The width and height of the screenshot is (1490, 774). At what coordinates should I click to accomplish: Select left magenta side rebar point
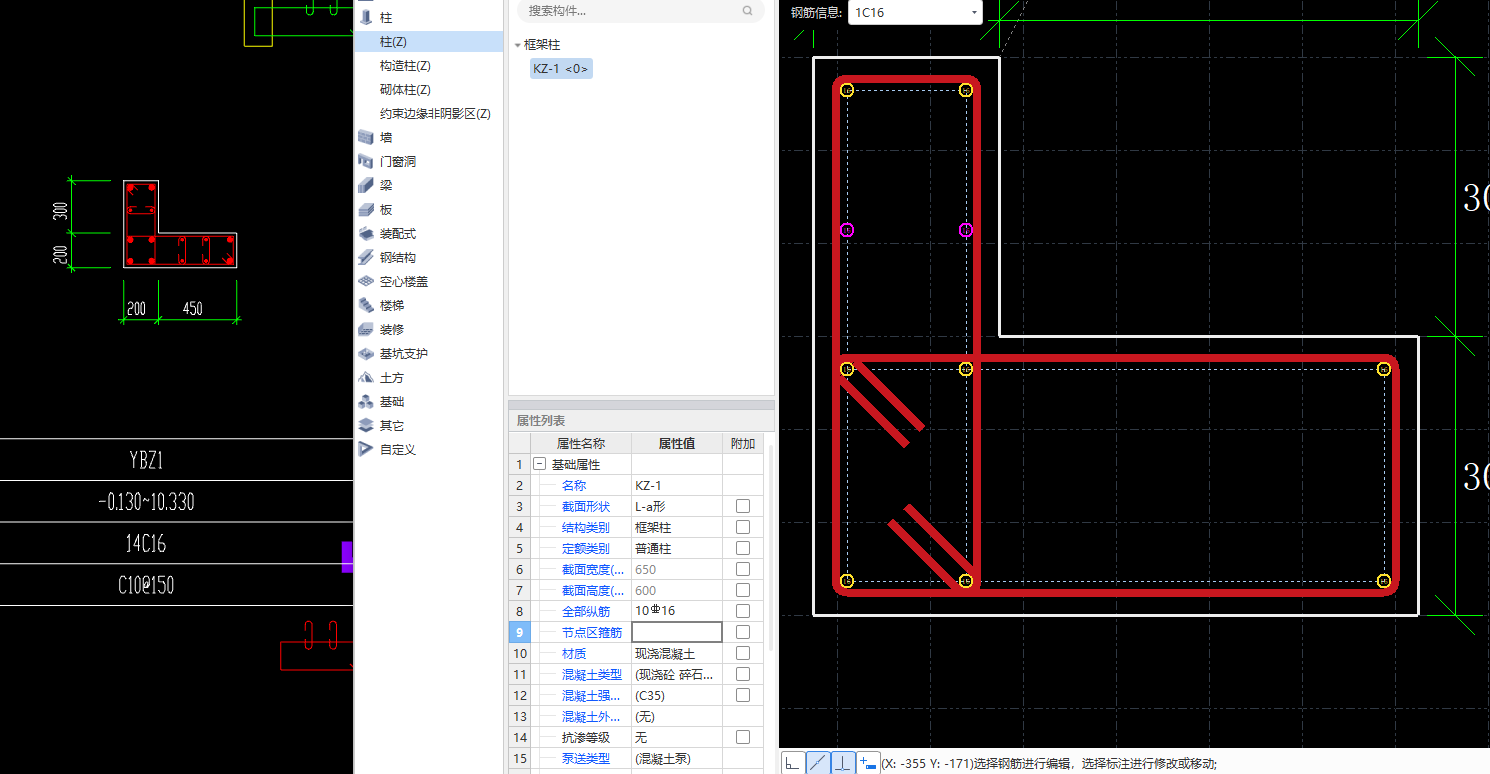[847, 230]
